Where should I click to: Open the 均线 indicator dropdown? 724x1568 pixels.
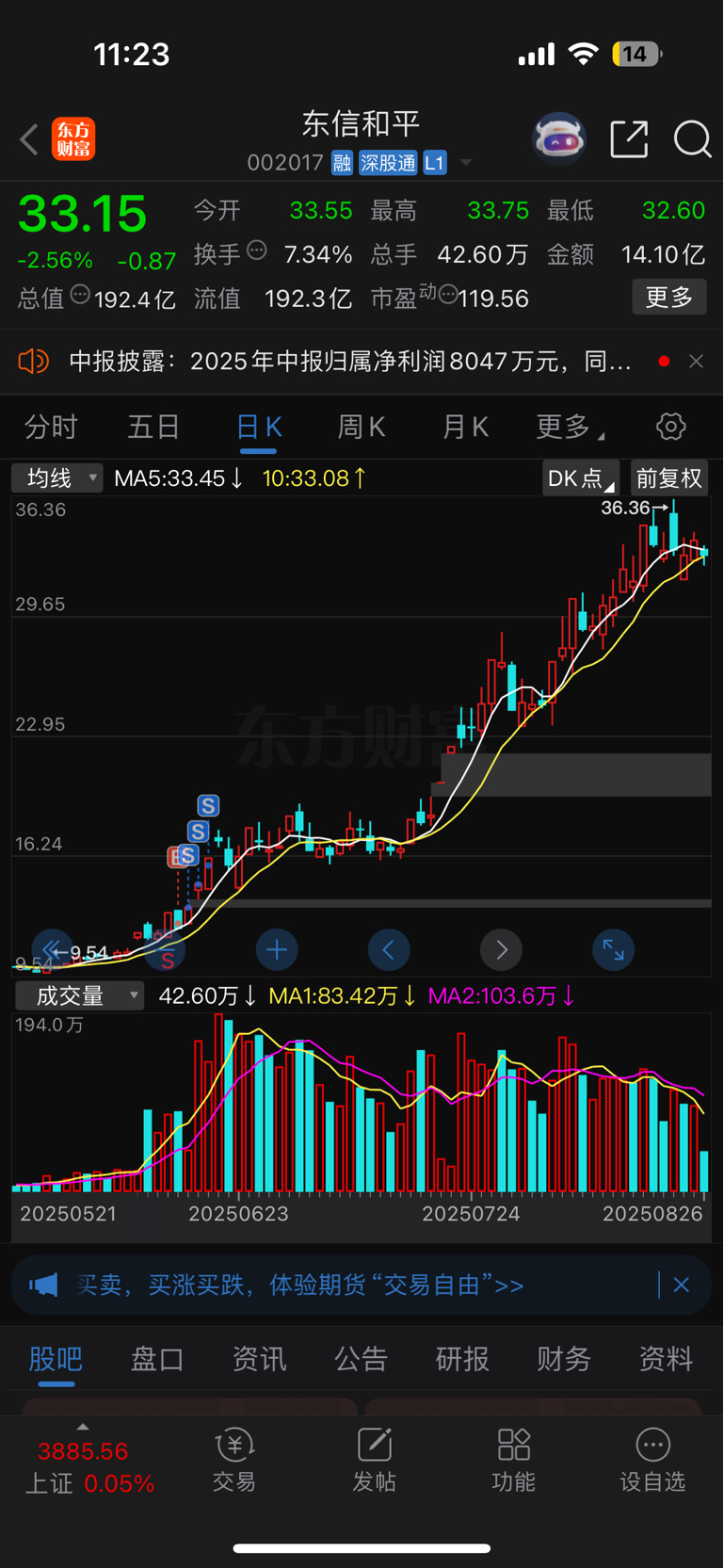[x=57, y=478]
